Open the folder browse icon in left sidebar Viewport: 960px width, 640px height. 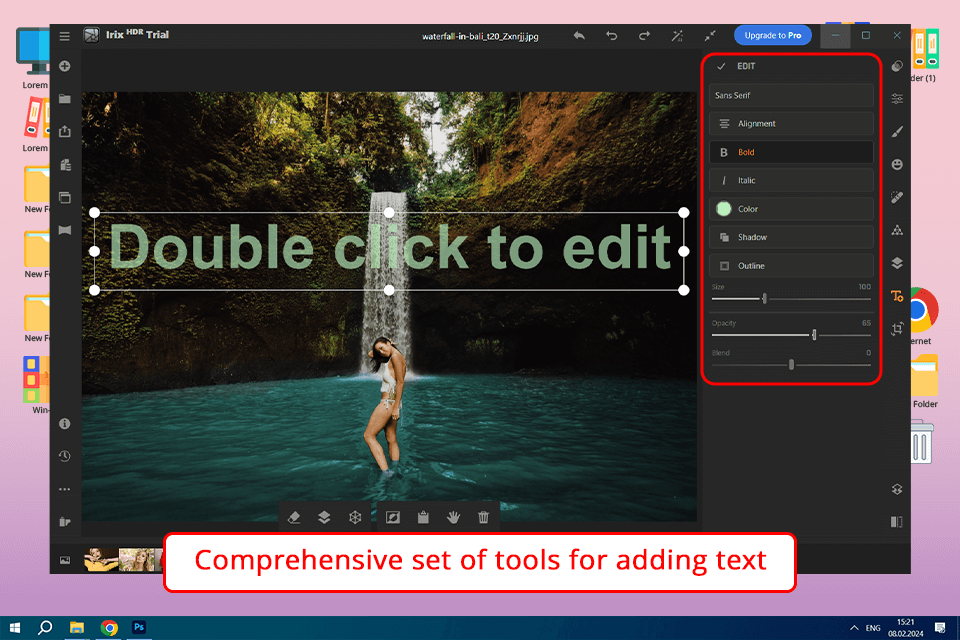coord(64,99)
